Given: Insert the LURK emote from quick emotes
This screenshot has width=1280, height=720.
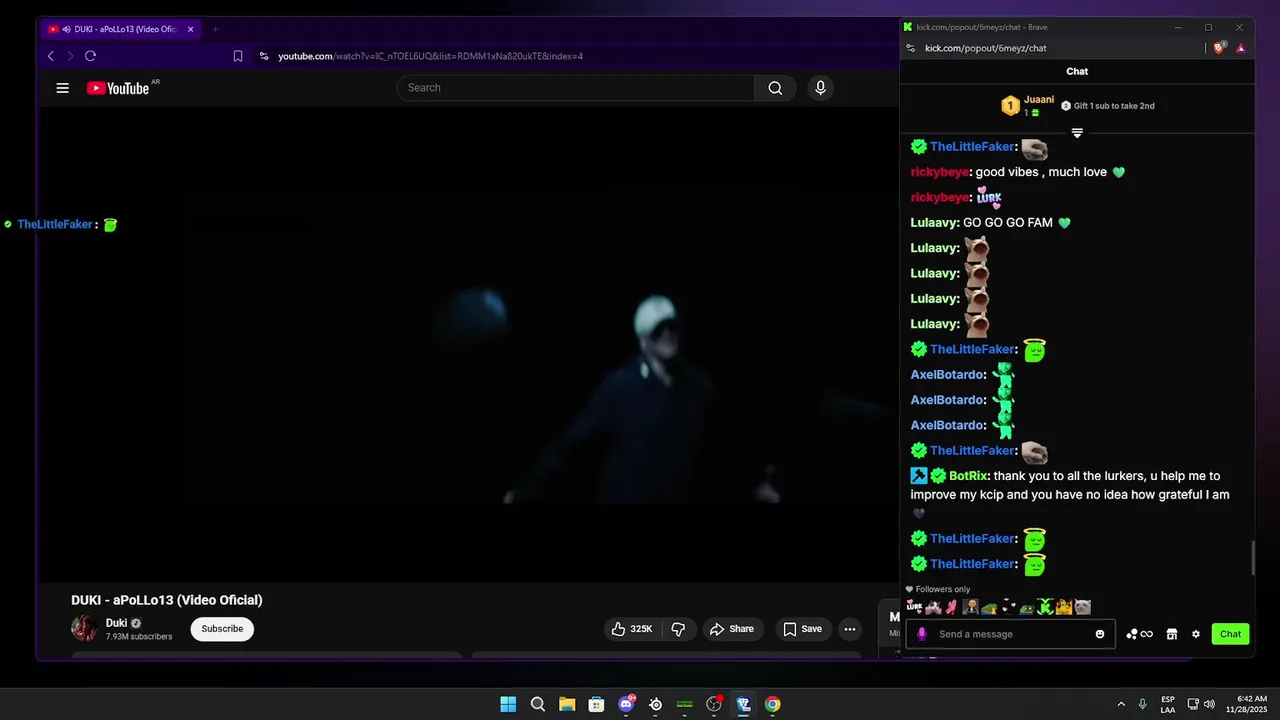Looking at the screenshot, I should [914, 607].
